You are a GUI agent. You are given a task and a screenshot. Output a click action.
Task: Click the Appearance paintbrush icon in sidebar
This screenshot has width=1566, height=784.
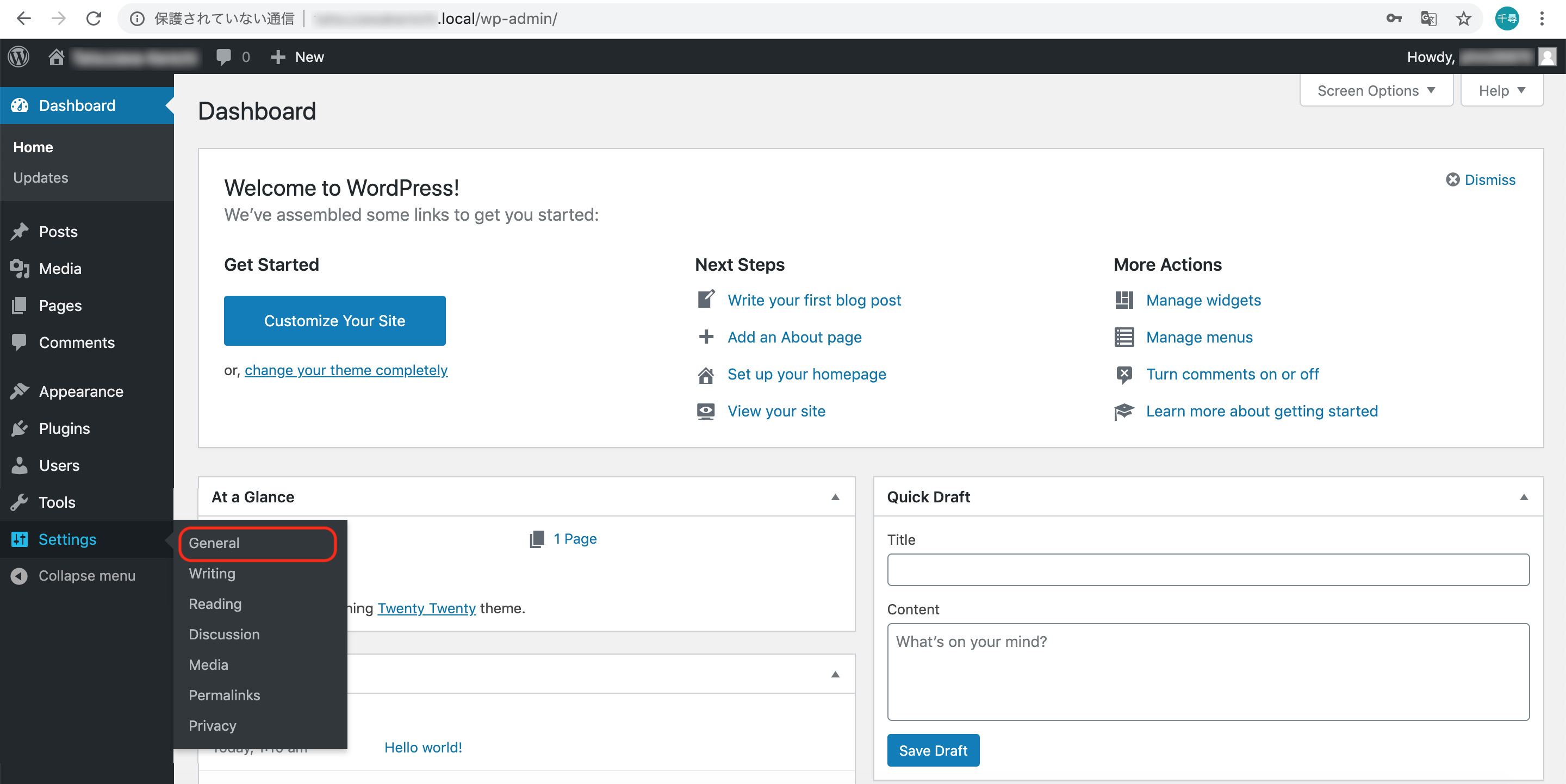point(20,391)
